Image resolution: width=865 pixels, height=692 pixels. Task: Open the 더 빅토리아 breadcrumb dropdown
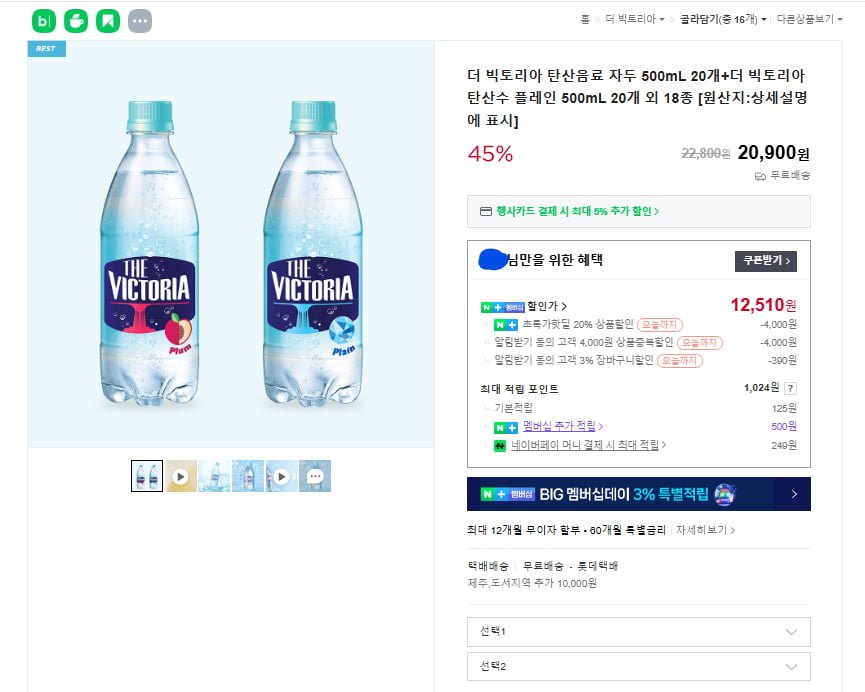pos(635,19)
